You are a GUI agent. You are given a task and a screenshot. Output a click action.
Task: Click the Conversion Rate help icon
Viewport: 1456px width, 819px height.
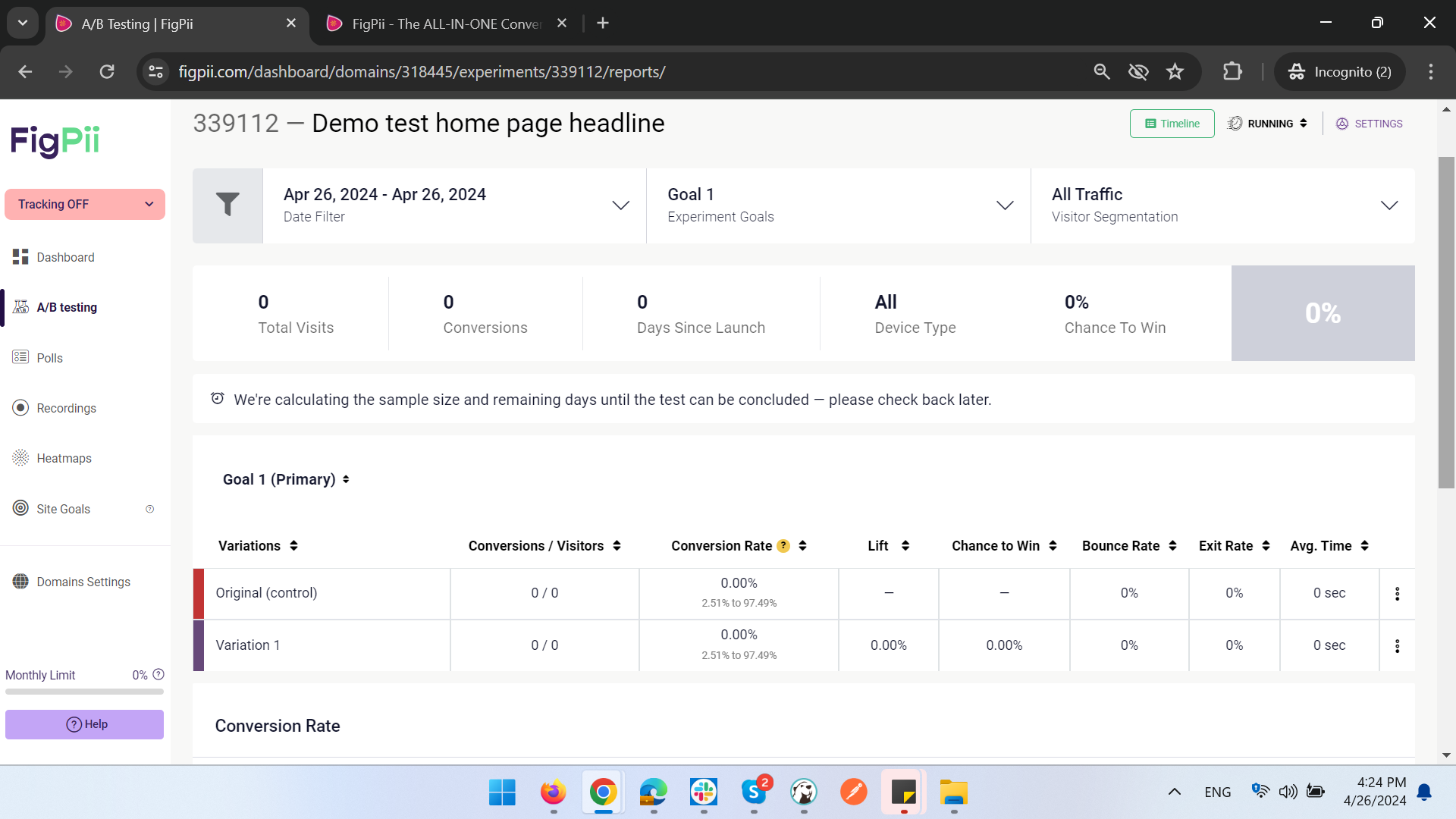click(783, 546)
